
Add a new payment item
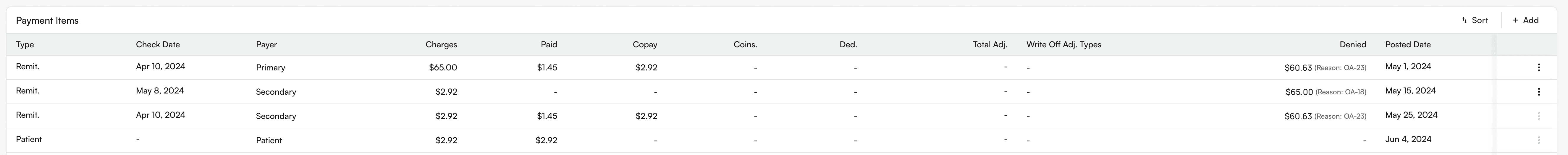pyautogui.click(x=1525, y=21)
